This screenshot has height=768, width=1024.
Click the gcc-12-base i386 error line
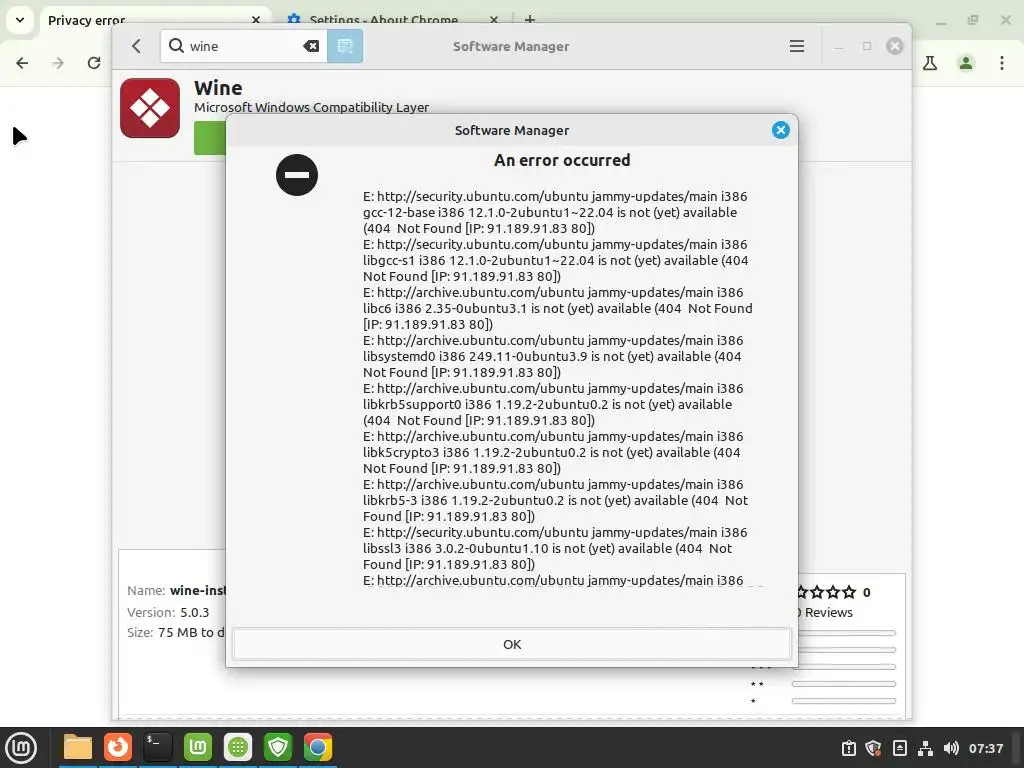[x=550, y=212]
